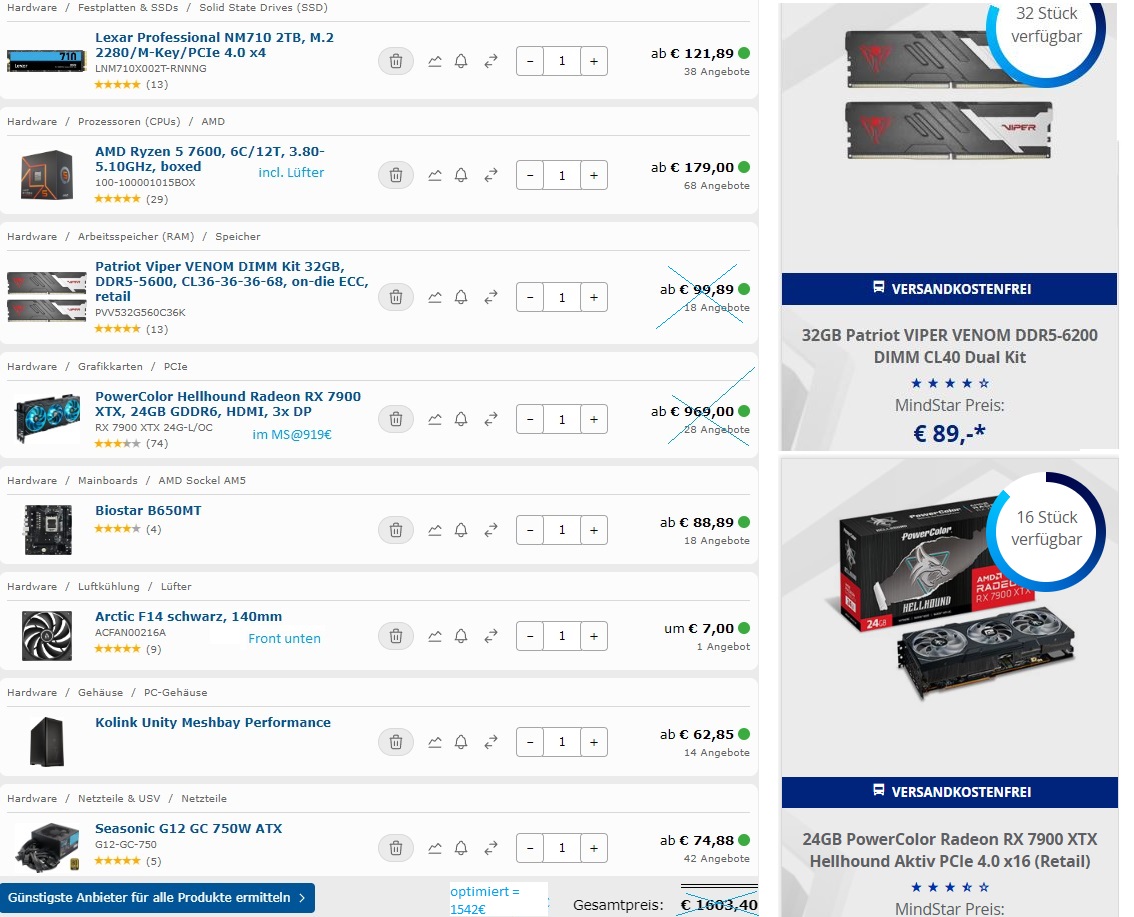Click quantity field for Biostar B650MT
The width and height of the screenshot is (1134, 917).
tap(562, 530)
